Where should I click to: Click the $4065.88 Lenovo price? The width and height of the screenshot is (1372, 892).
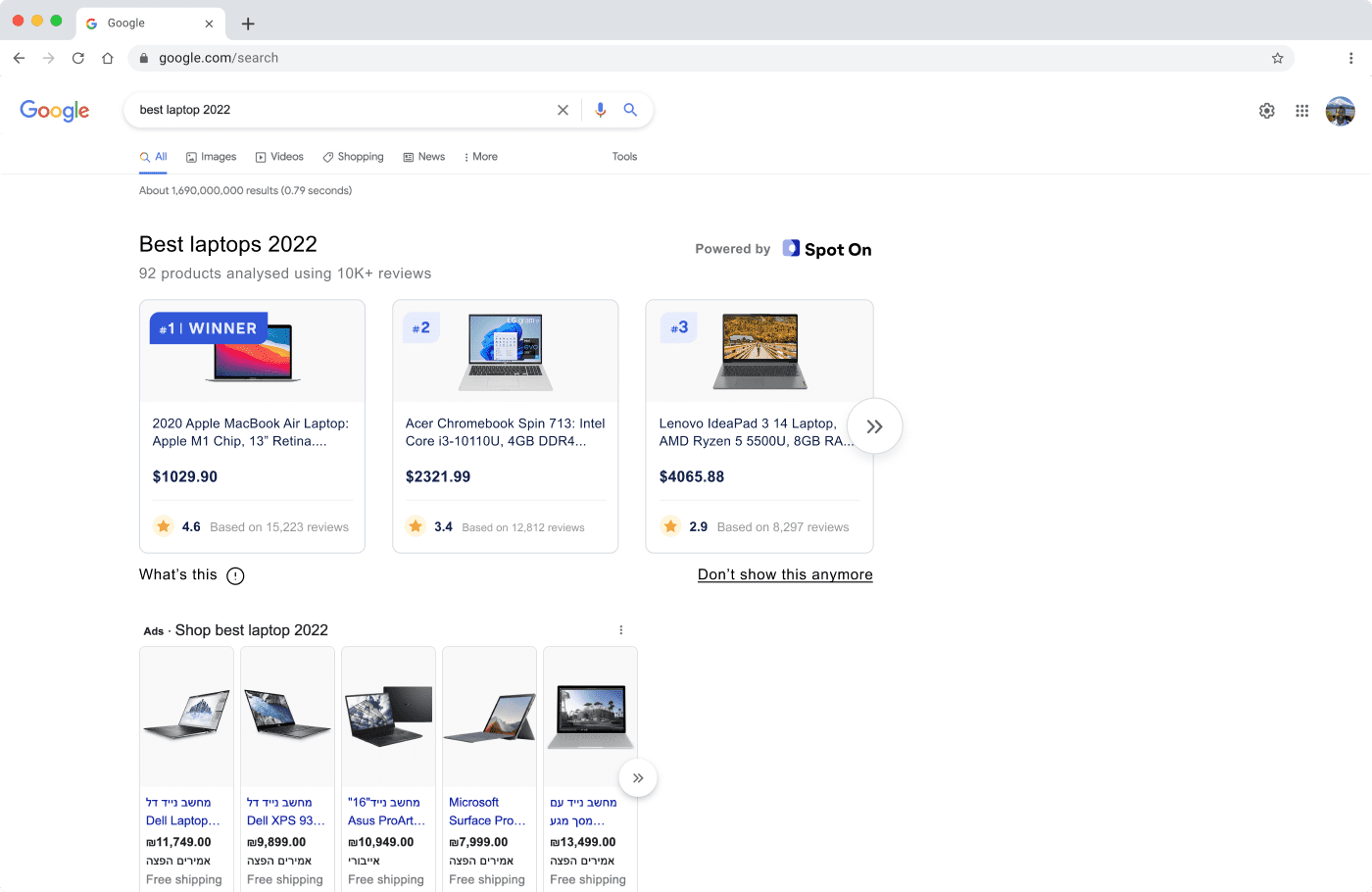(x=692, y=476)
